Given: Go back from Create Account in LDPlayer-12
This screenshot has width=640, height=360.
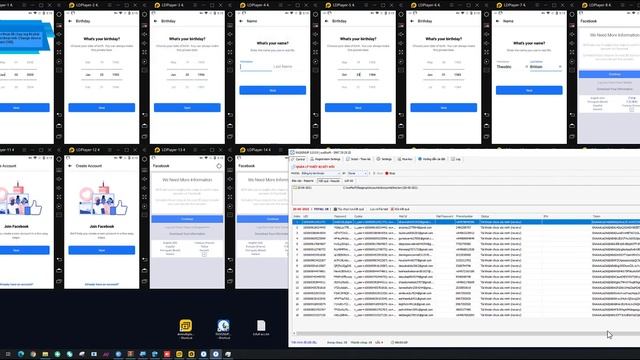Looking at the screenshot, I should click(70, 166).
